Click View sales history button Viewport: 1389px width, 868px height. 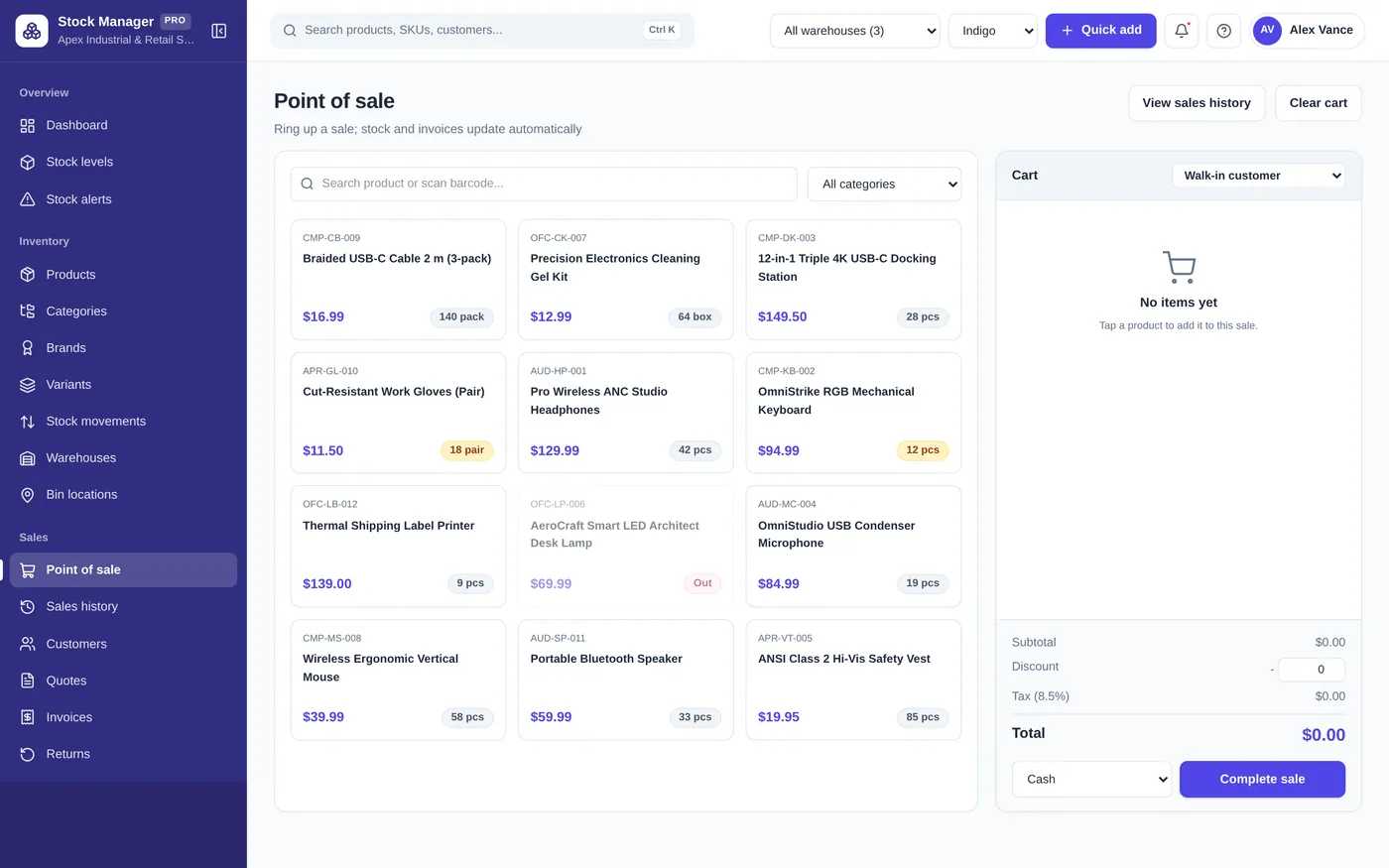coord(1197,103)
